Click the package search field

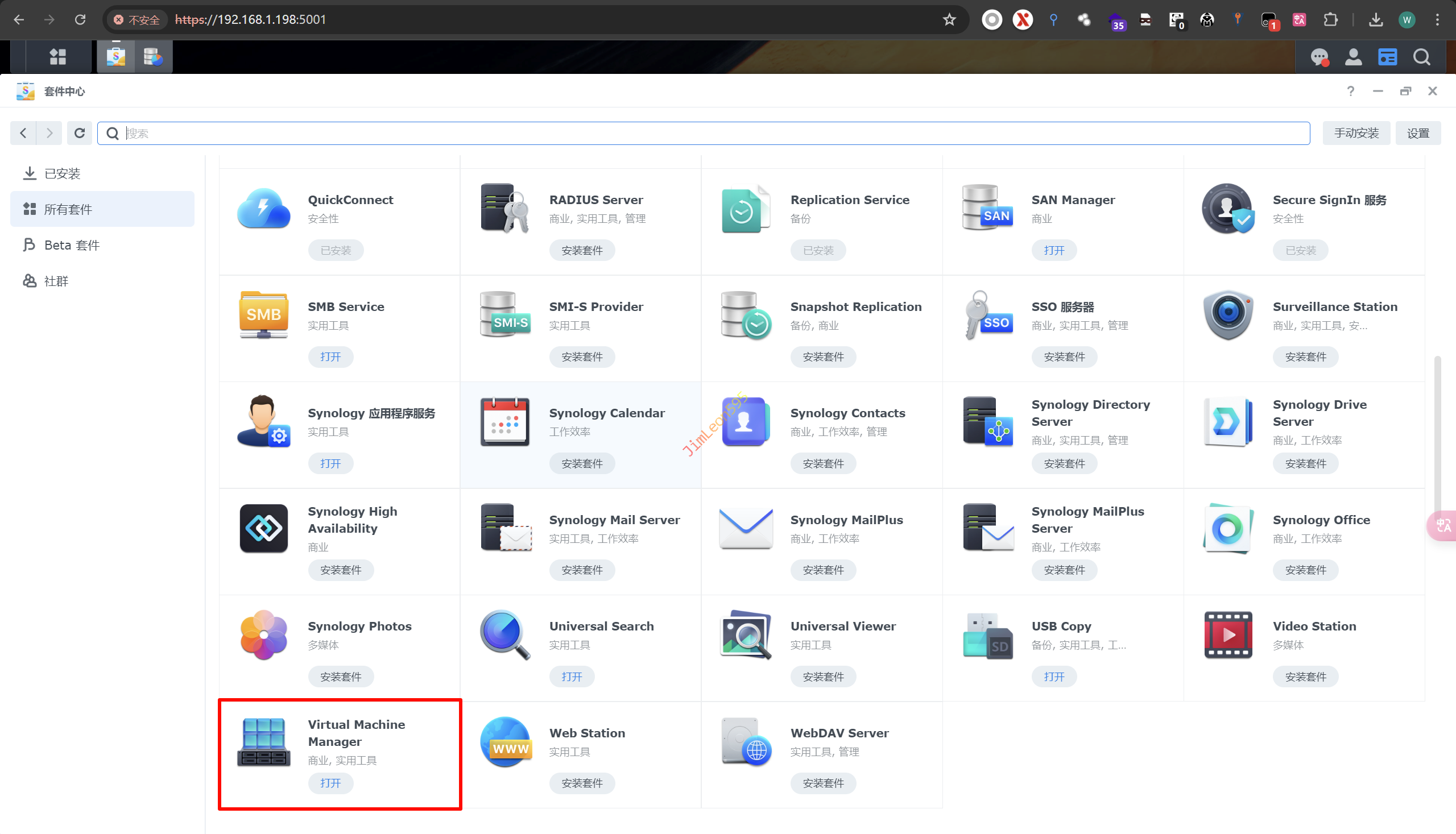(710, 133)
